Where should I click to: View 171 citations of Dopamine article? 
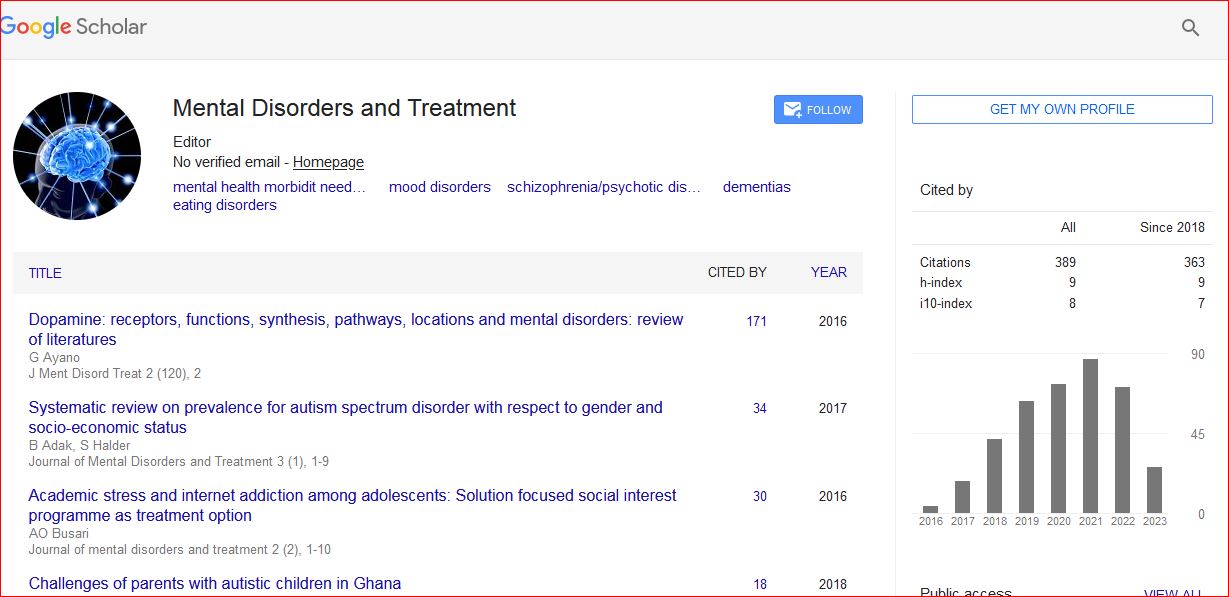coord(756,321)
